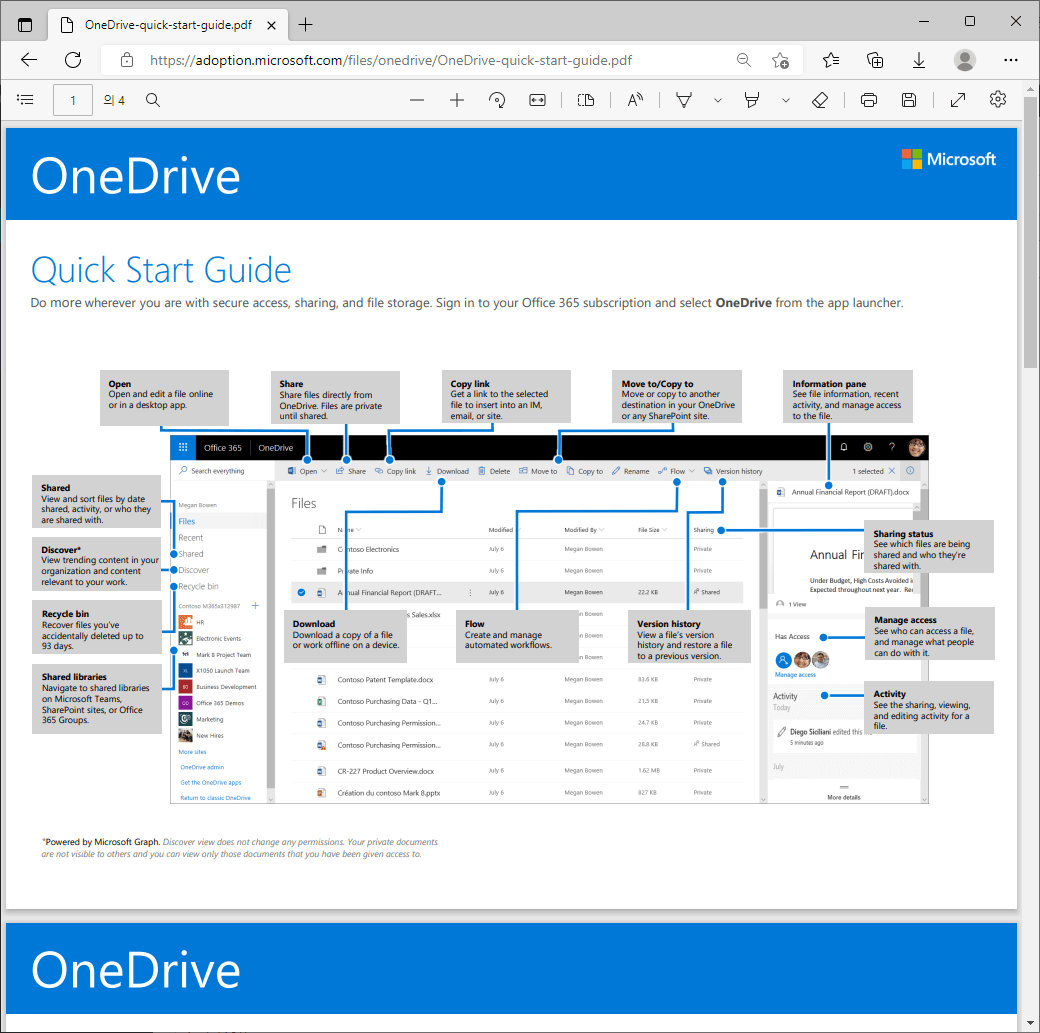Save the PDF file
The width and height of the screenshot is (1040, 1033).
909,100
